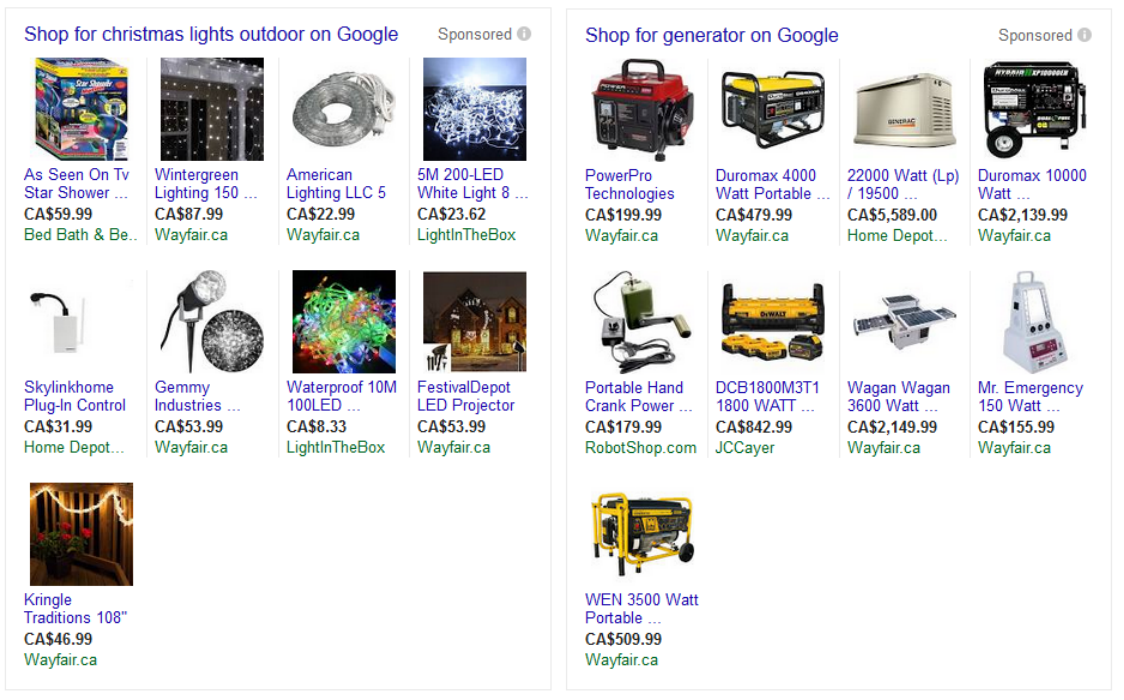The image size is (1124, 700).
Task: Open the multicolor Waterproof 10M LED image
Action: [344, 321]
